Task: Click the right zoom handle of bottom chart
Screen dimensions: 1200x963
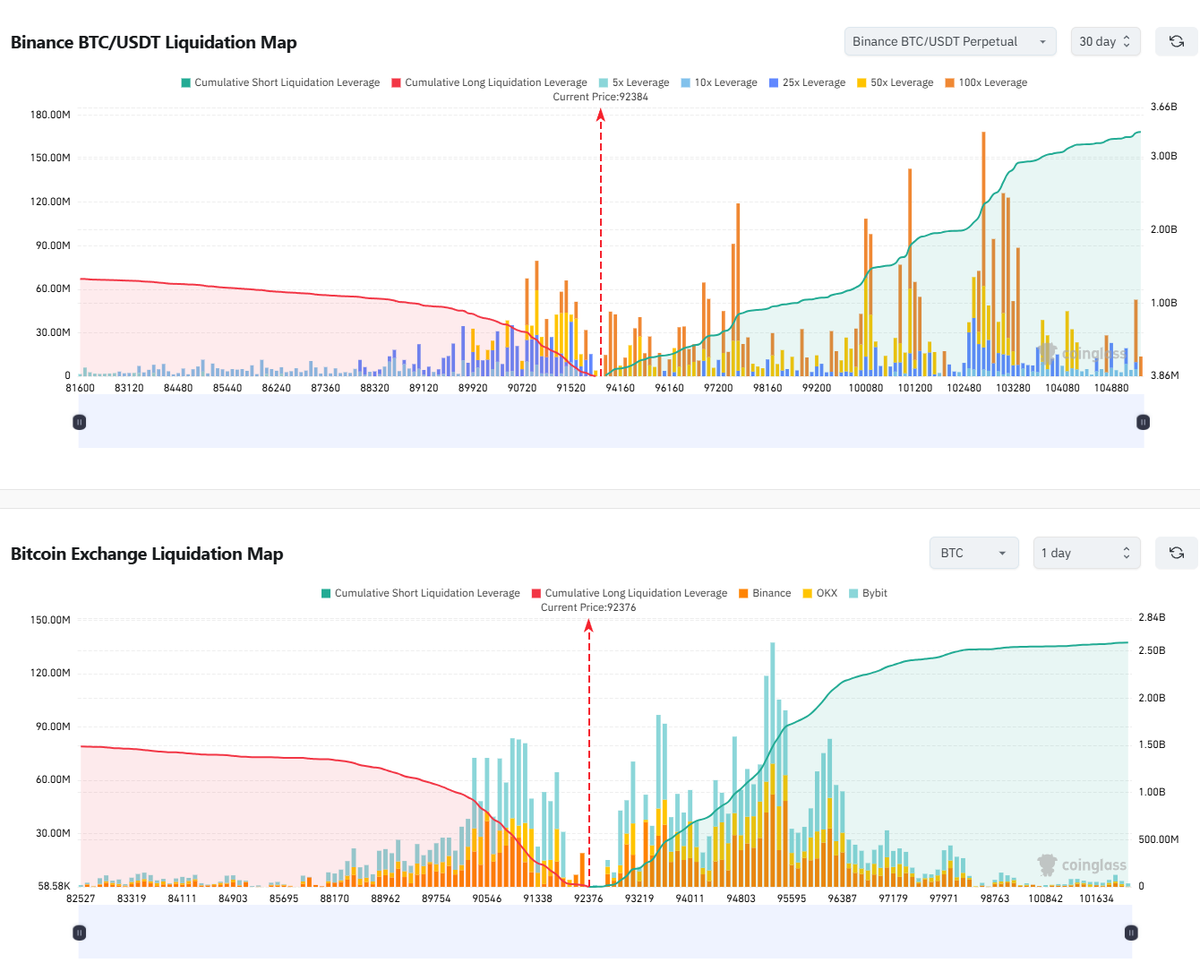Action: [1131, 932]
